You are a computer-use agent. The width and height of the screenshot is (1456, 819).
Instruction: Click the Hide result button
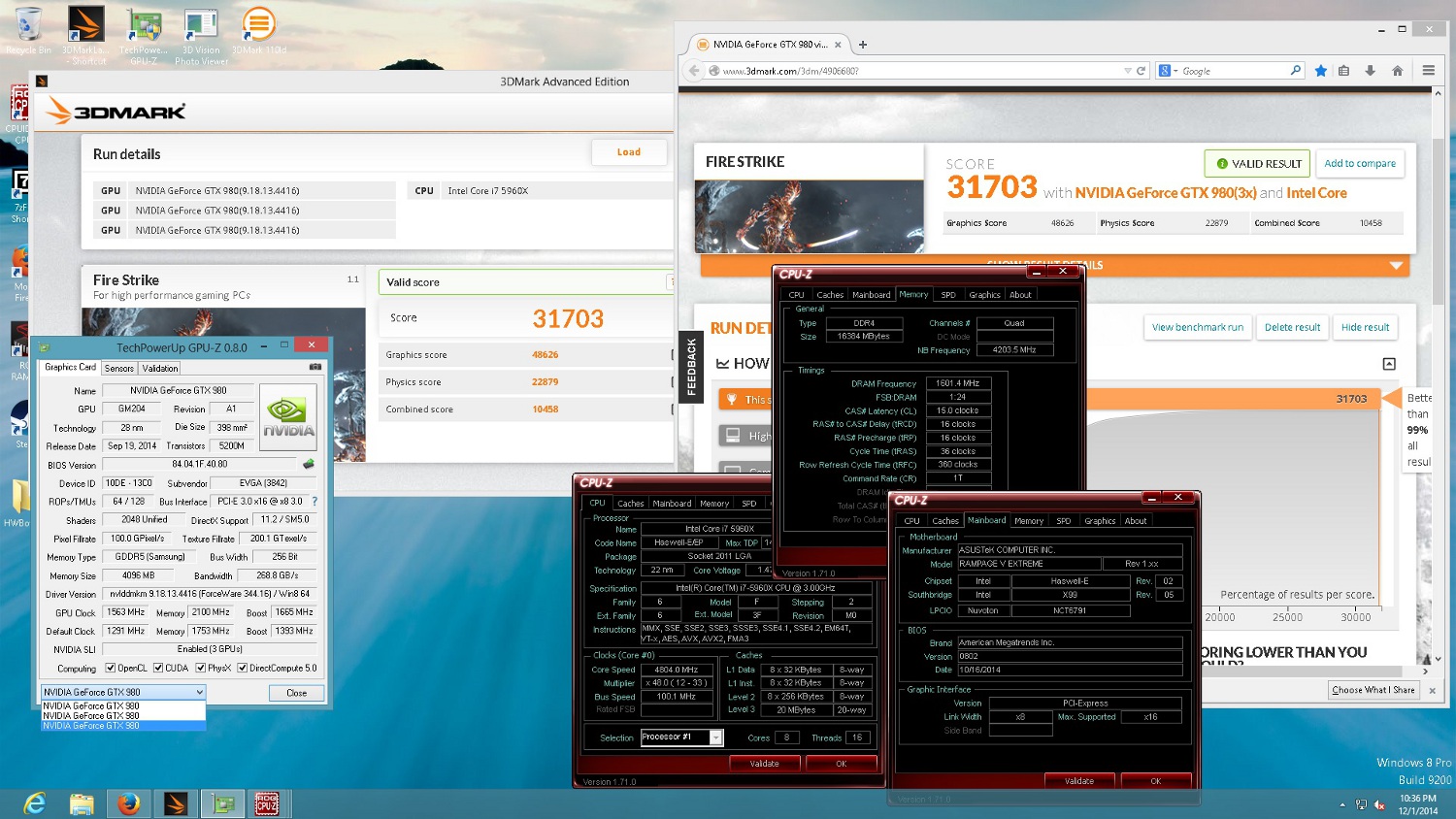1365,328
